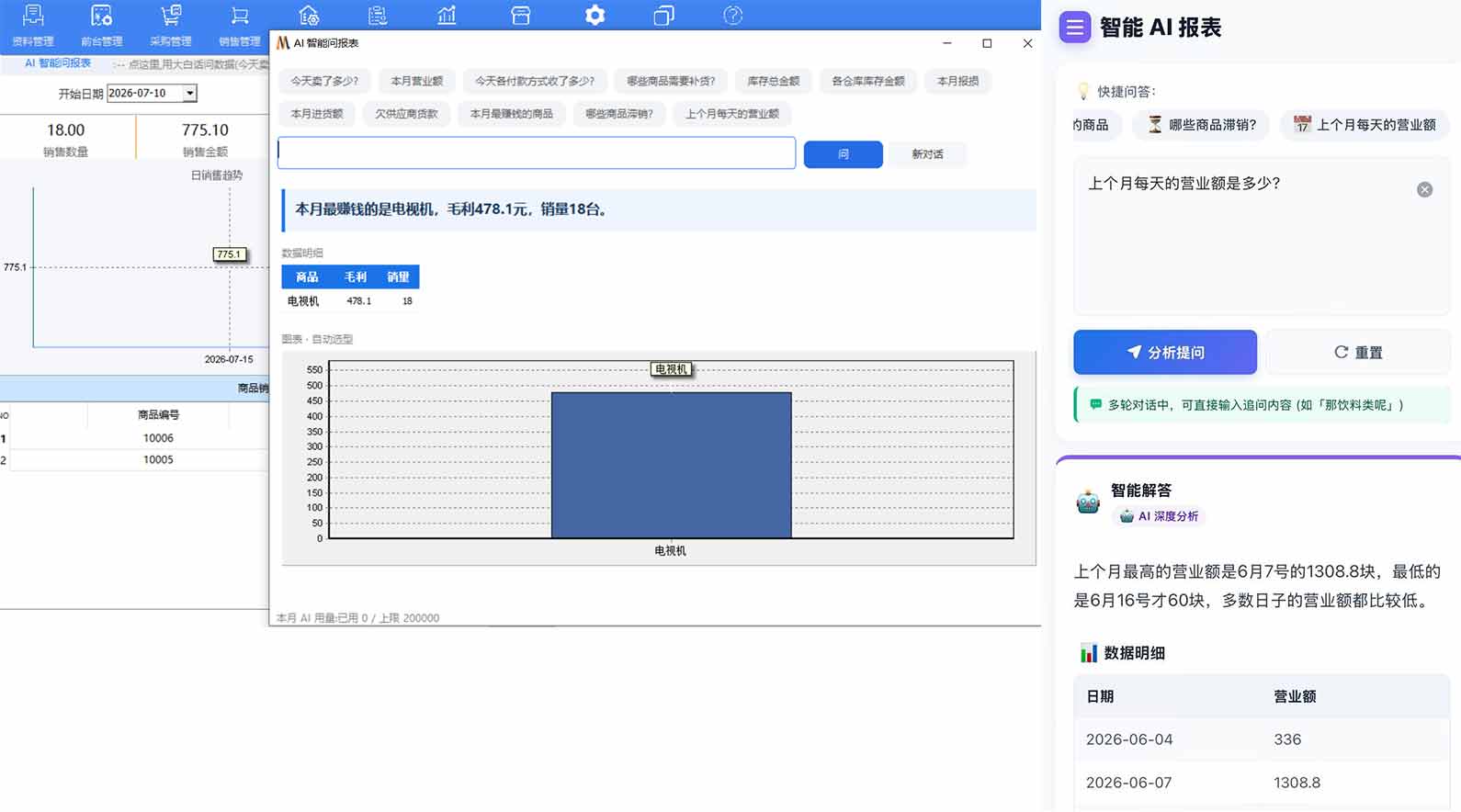Click the robot avatar next to 智能解答

click(x=1088, y=502)
